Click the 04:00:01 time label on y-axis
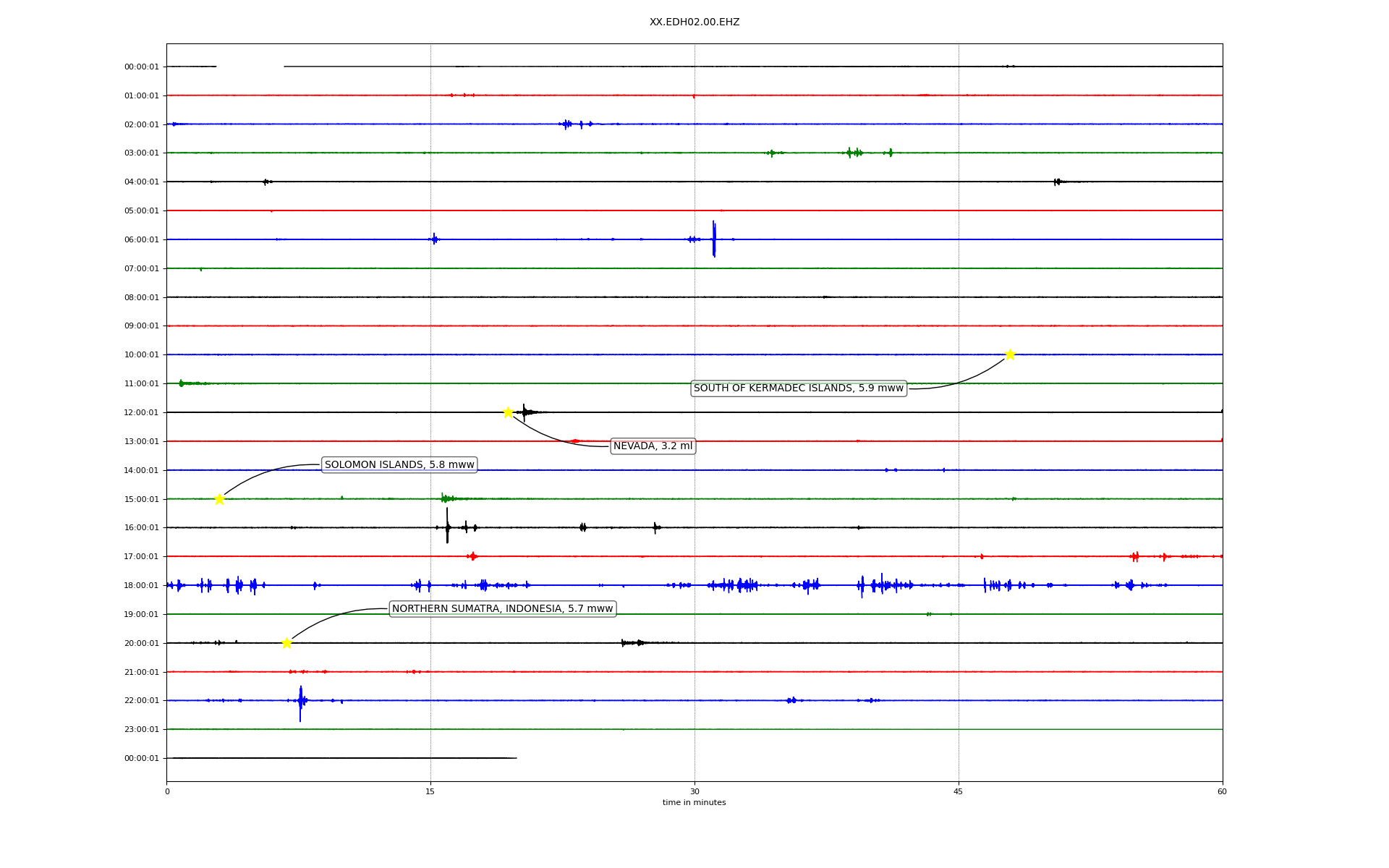Image resolution: width=1389 pixels, height=868 pixels. coord(141,182)
